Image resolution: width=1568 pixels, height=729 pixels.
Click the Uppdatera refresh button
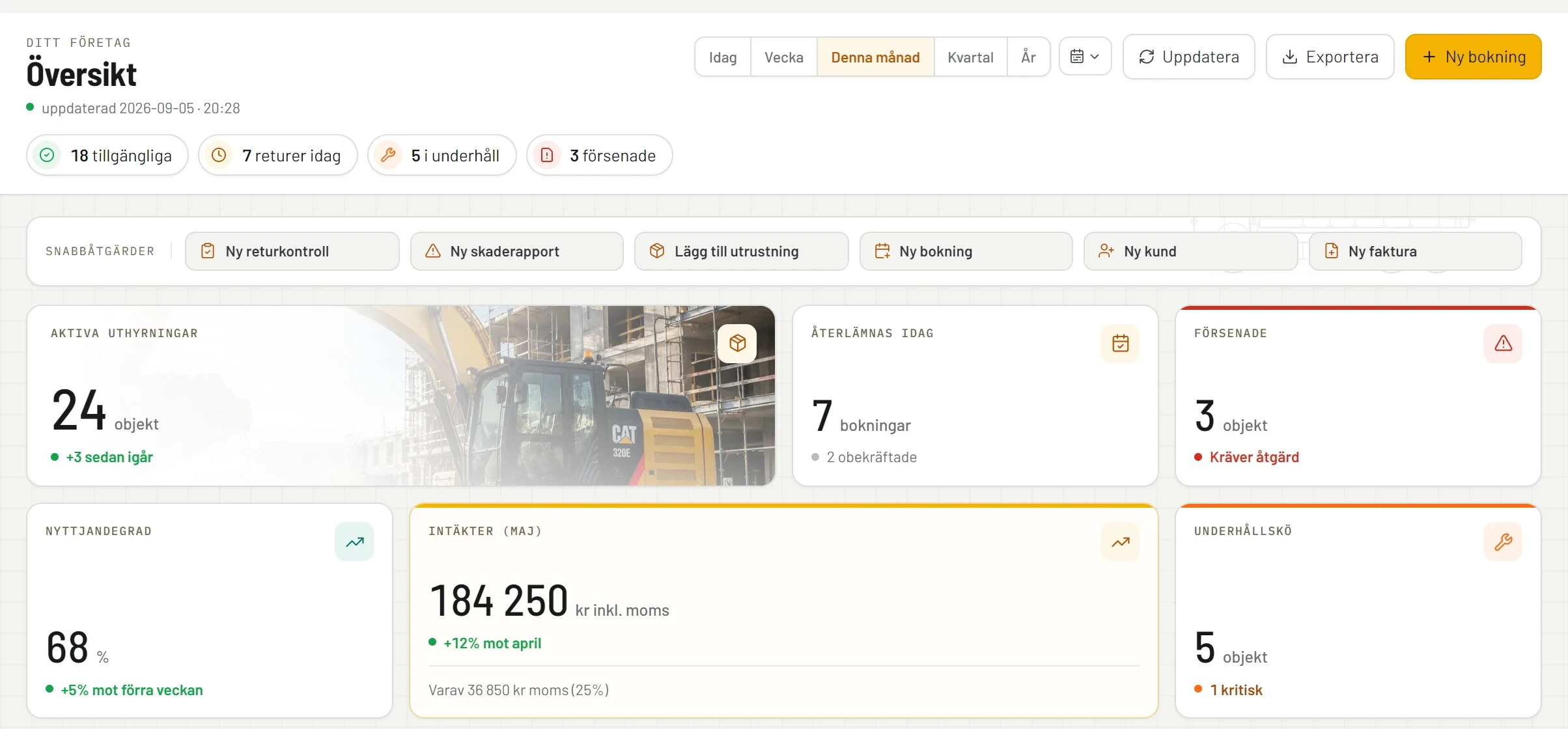(1188, 57)
